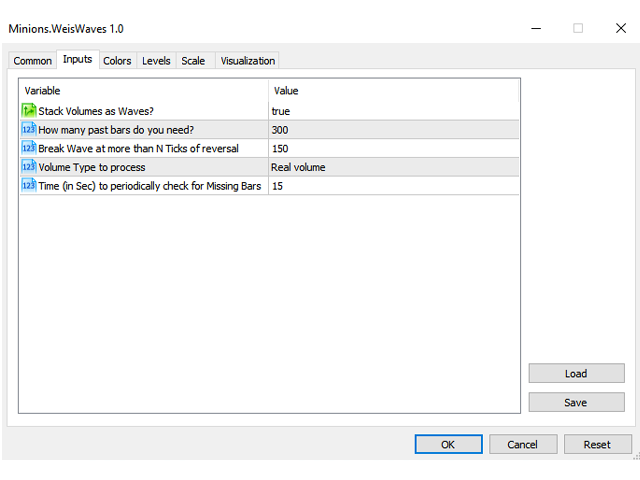Minimize the Minions.WeisWaves dialog
Viewport: 640px width, 480px height.
pos(536,28)
